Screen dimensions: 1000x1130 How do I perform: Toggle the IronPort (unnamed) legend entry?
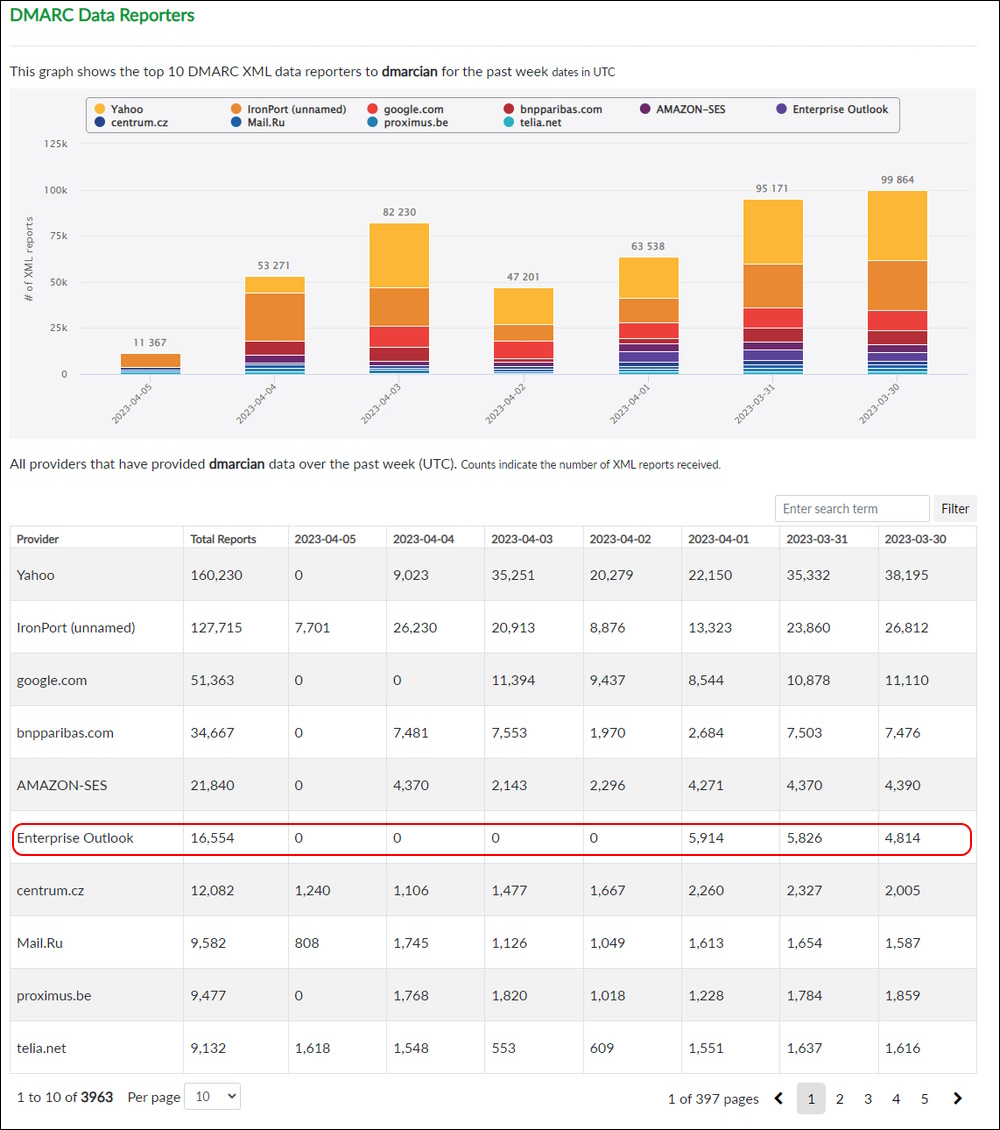click(x=288, y=109)
